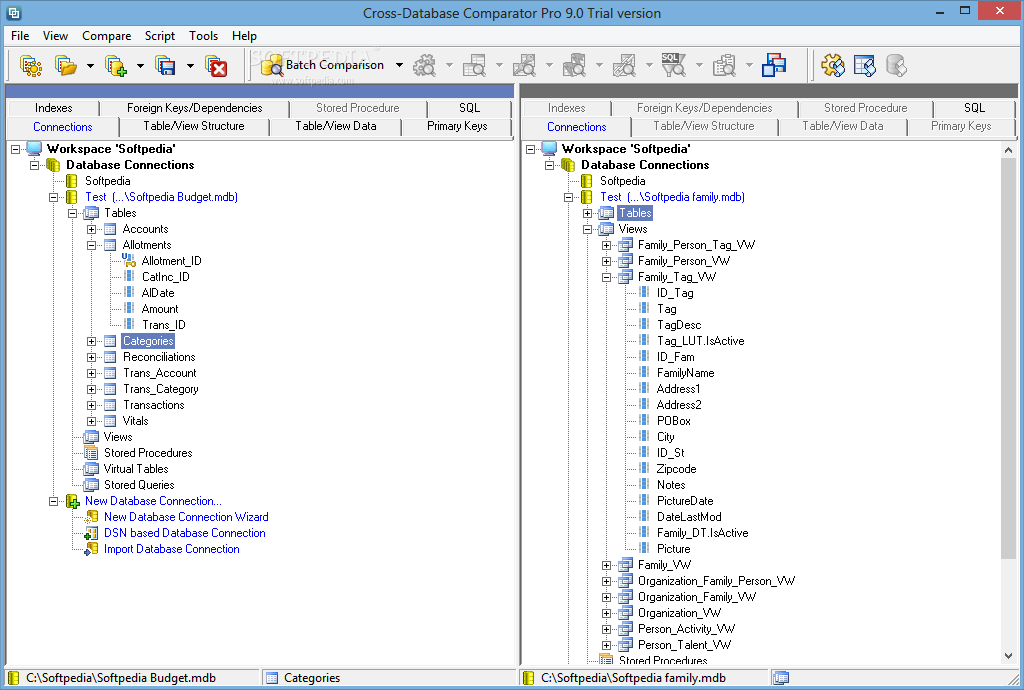Click the SQL filter toolbar icon
The height and width of the screenshot is (690, 1024).
[673, 65]
